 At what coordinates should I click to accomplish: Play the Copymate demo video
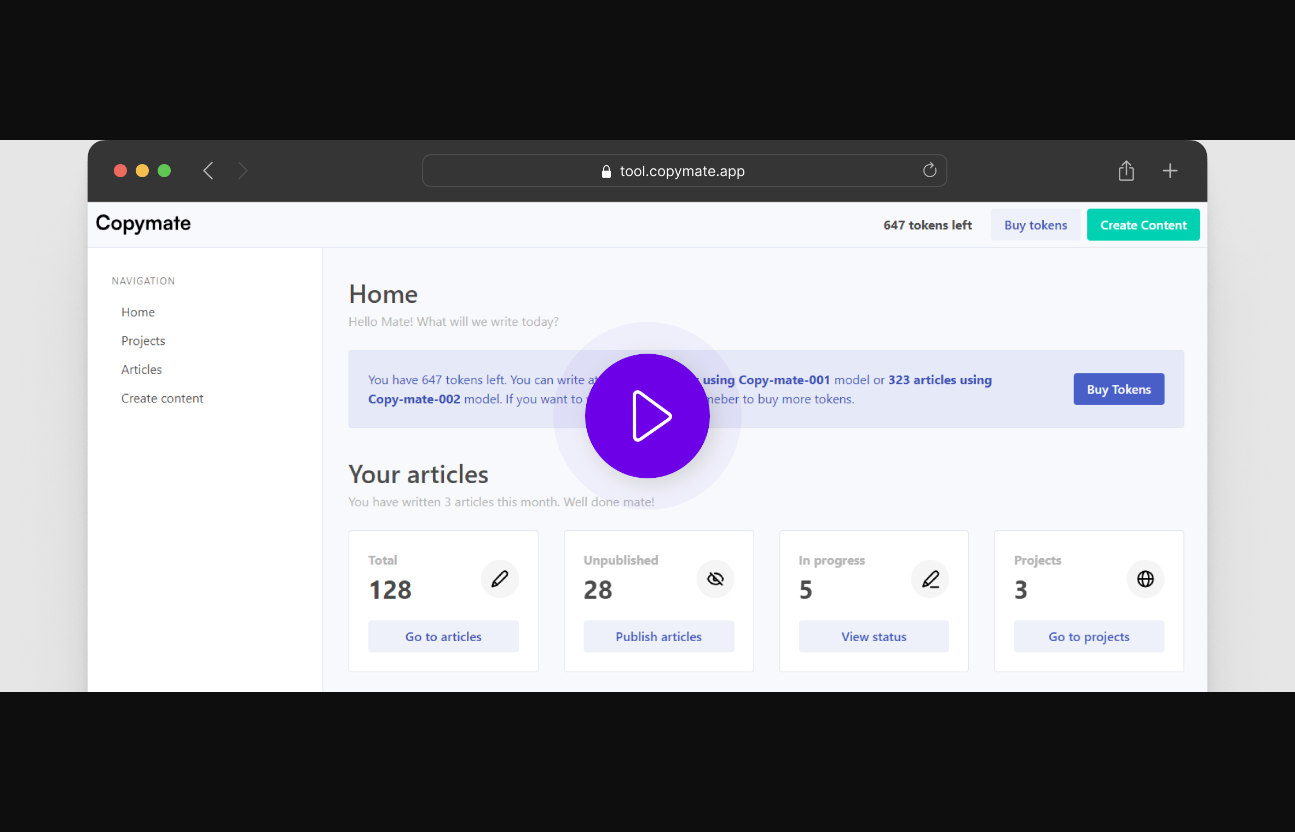(647, 416)
